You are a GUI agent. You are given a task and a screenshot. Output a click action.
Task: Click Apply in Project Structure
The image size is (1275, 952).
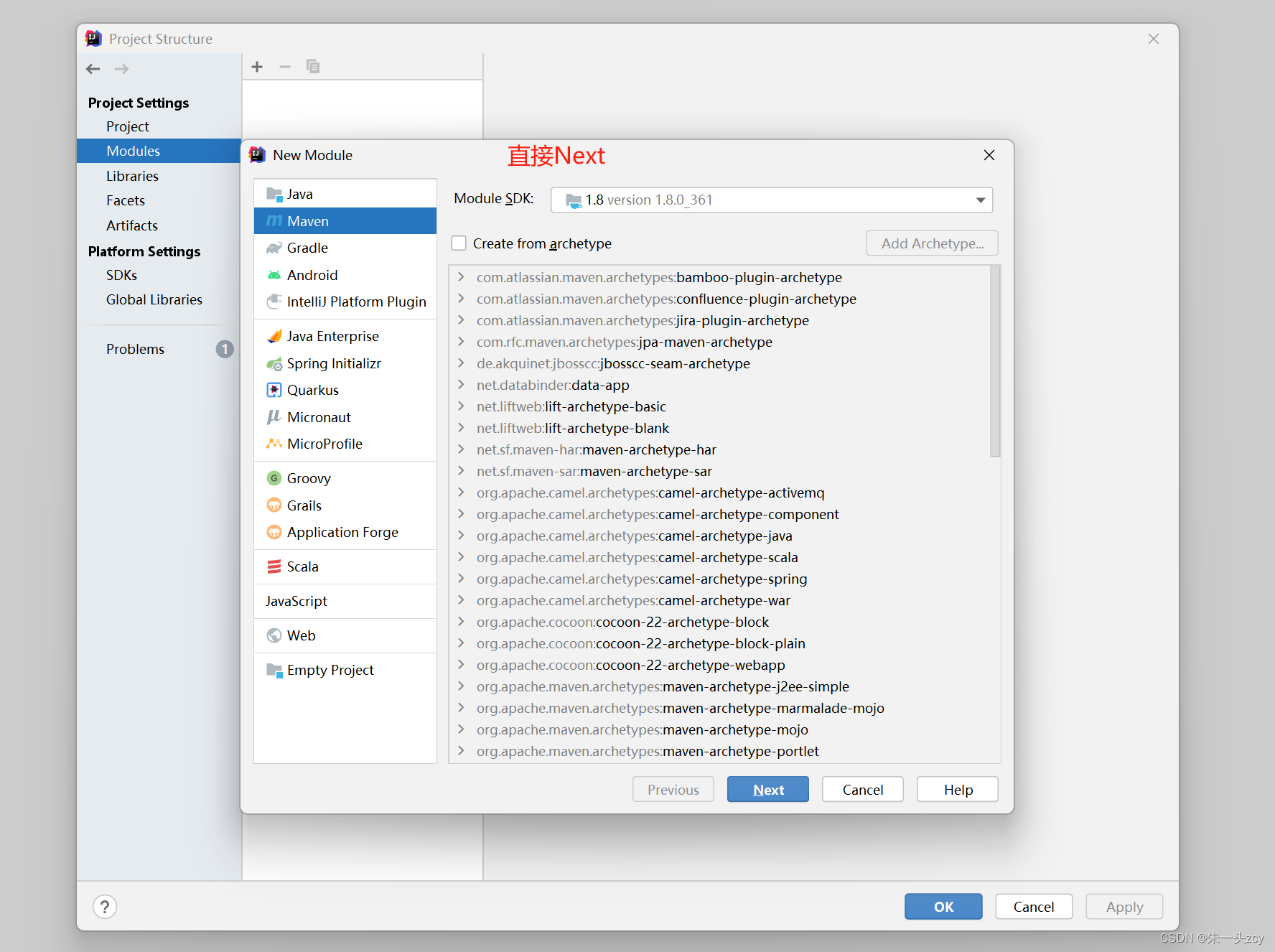click(x=1124, y=907)
